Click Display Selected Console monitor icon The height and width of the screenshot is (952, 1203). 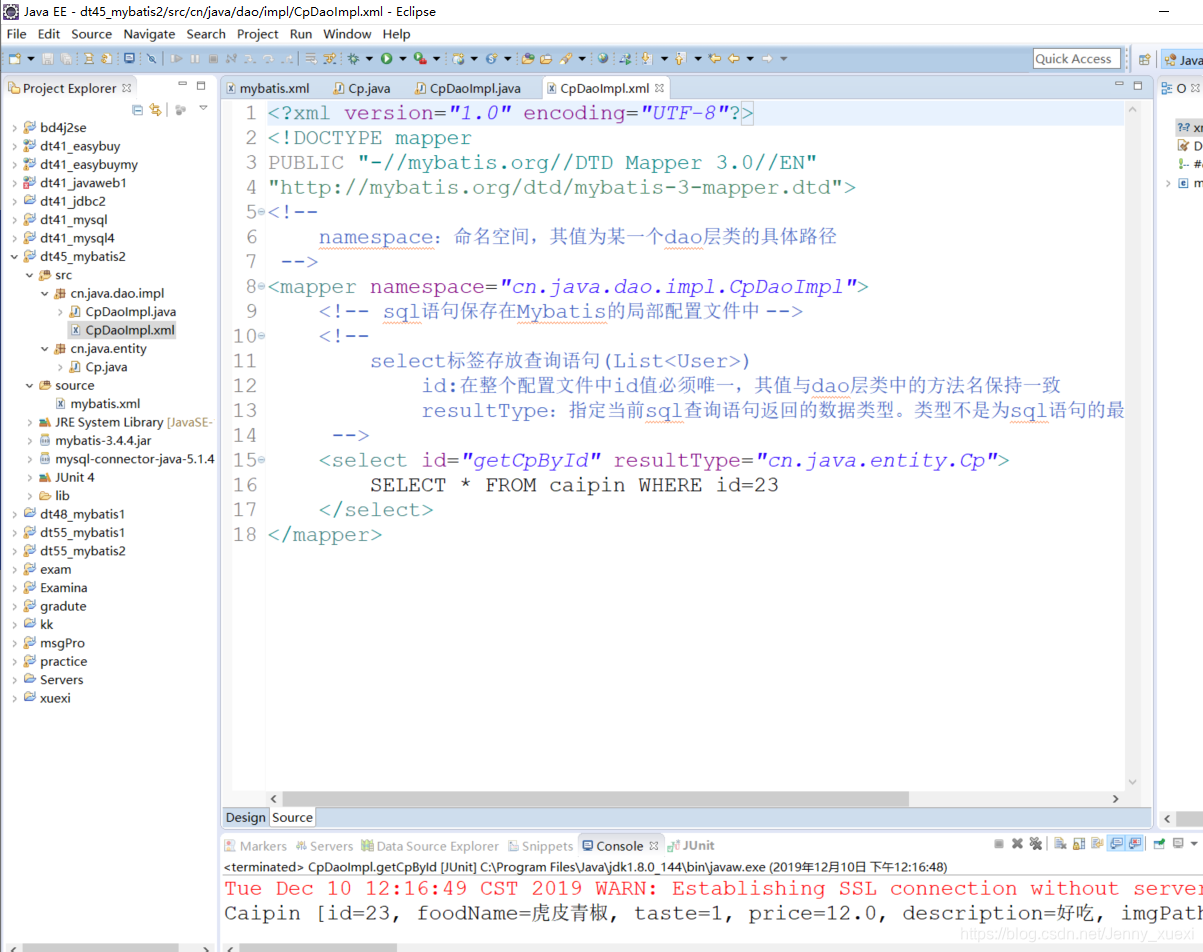(1178, 845)
